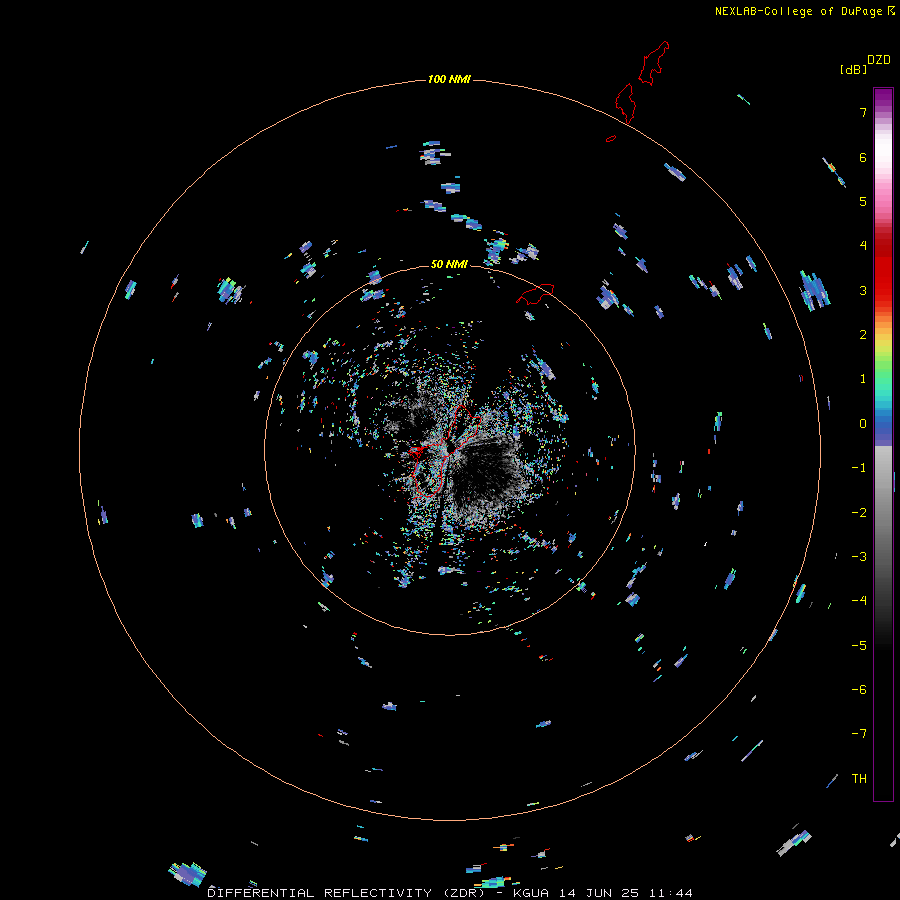
Task: Click the 6 value on the color scale
Action: (863, 157)
